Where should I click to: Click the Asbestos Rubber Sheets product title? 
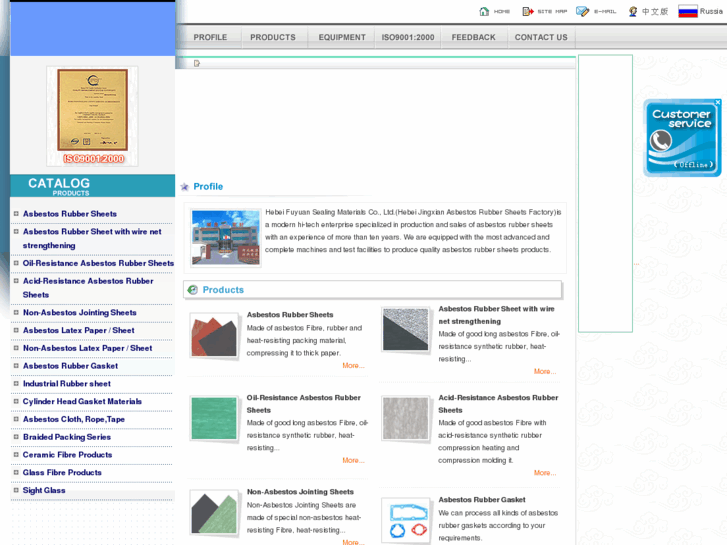[290, 314]
